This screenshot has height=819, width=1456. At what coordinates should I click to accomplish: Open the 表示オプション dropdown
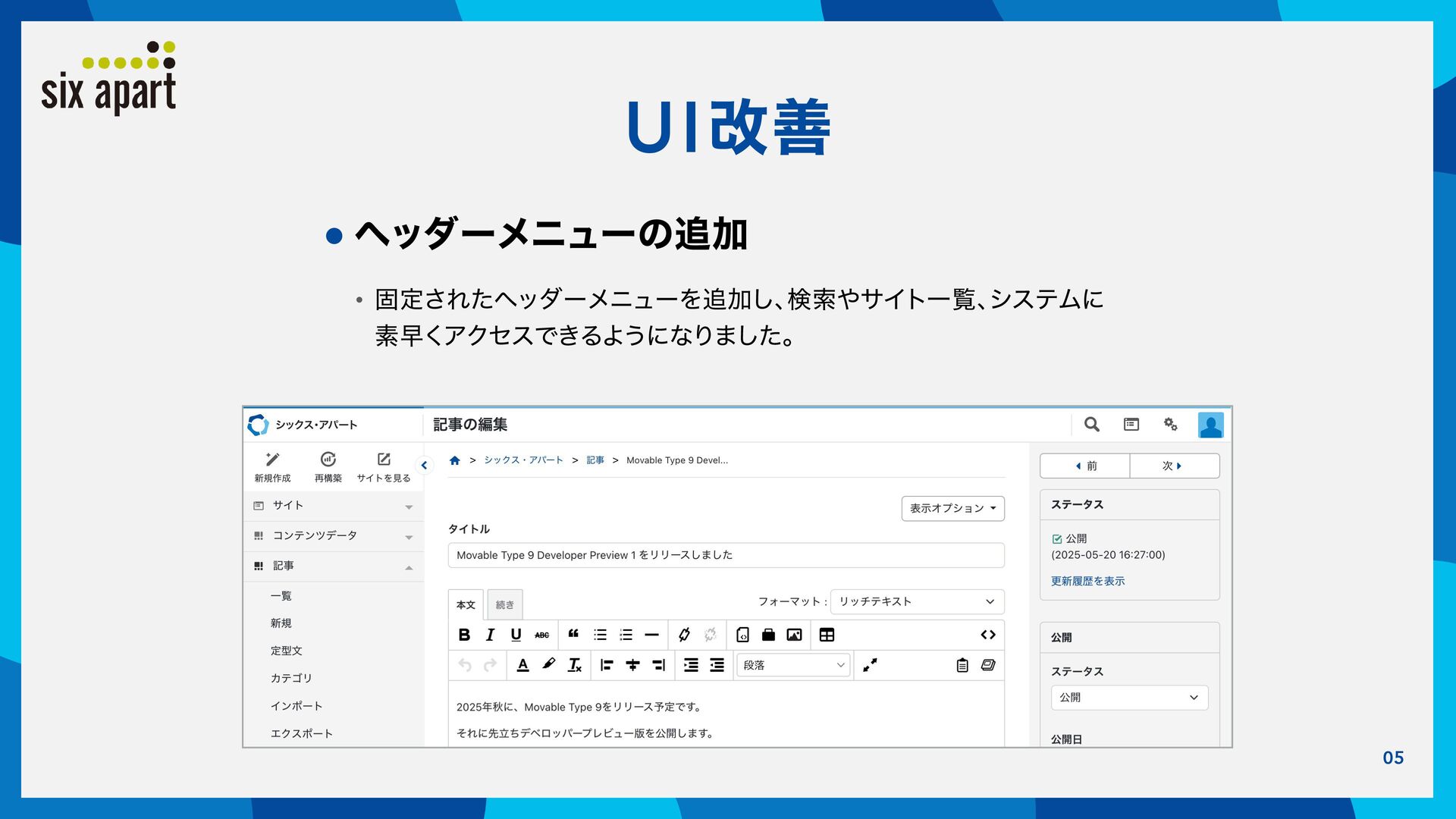tap(952, 508)
